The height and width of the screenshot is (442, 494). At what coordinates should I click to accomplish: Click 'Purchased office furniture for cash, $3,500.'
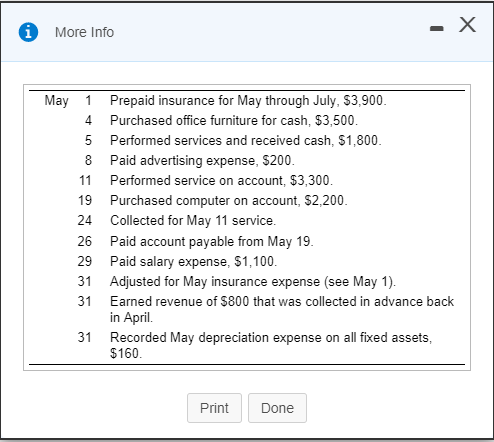click(234, 120)
